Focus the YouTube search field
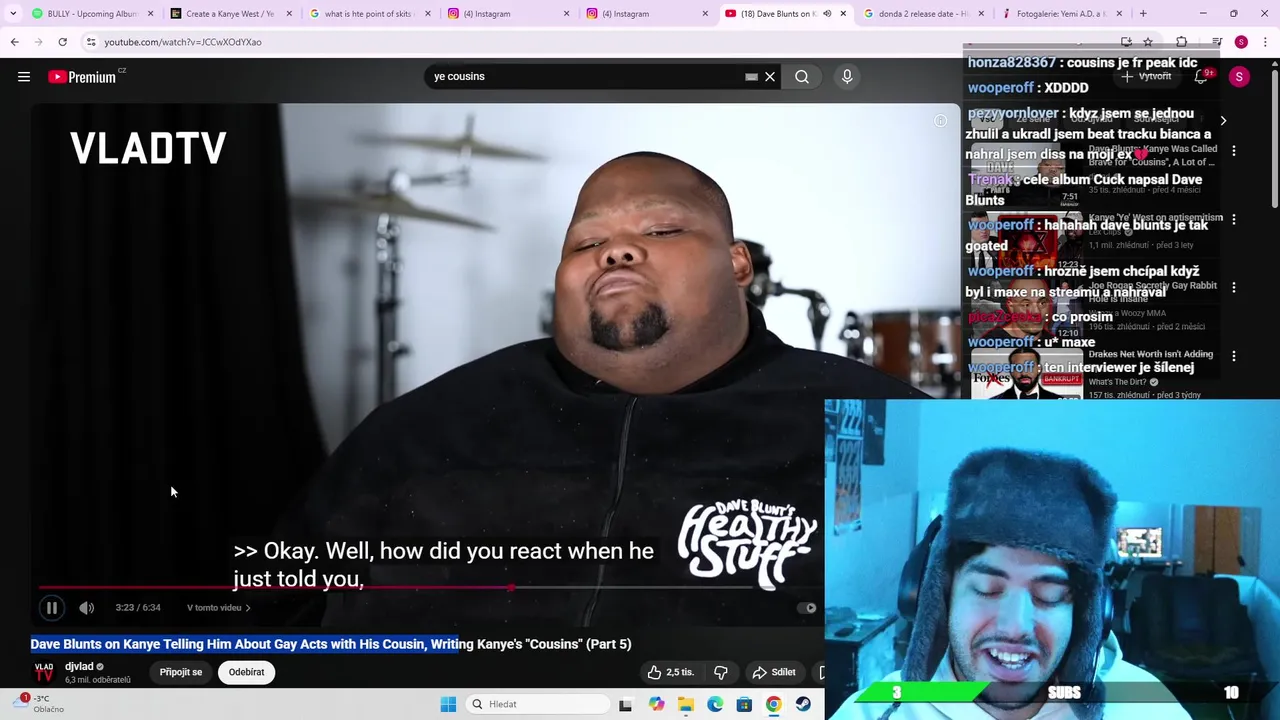 588,77
